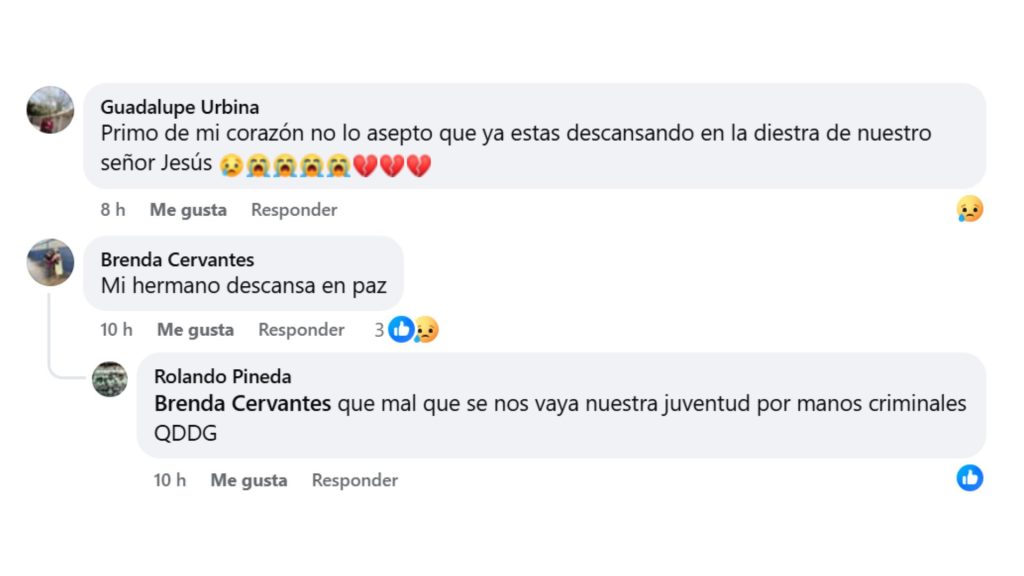This screenshot has height=576, width=1024.
Task: Click the 10 h timestamp on Brenda's comment
Action: click(x=116, y=329)
